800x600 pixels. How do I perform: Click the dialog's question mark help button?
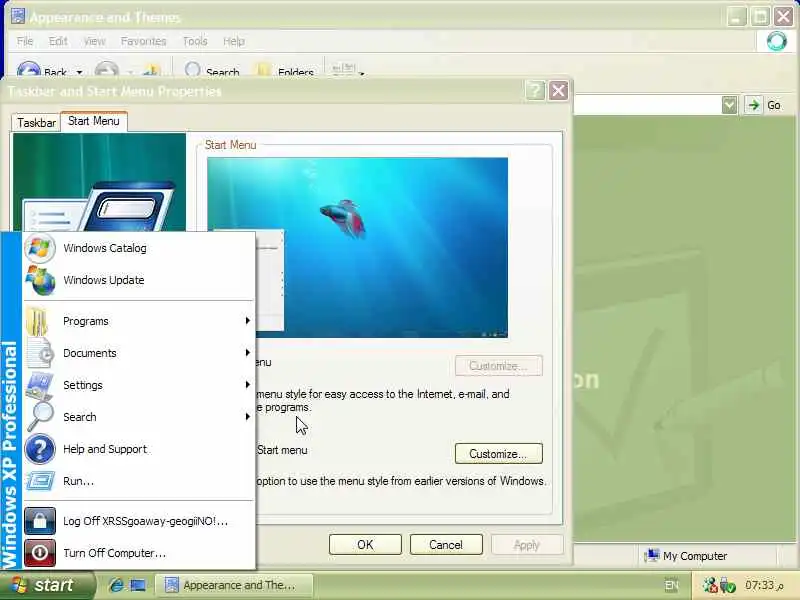click(x=535, y=91)
